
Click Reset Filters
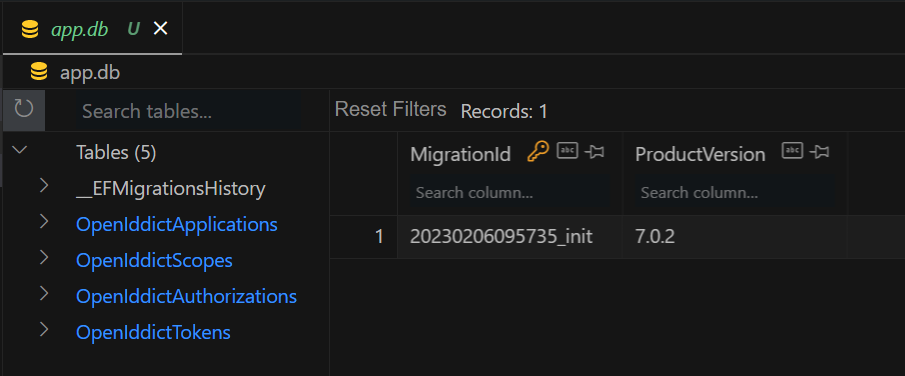point(391,109)
